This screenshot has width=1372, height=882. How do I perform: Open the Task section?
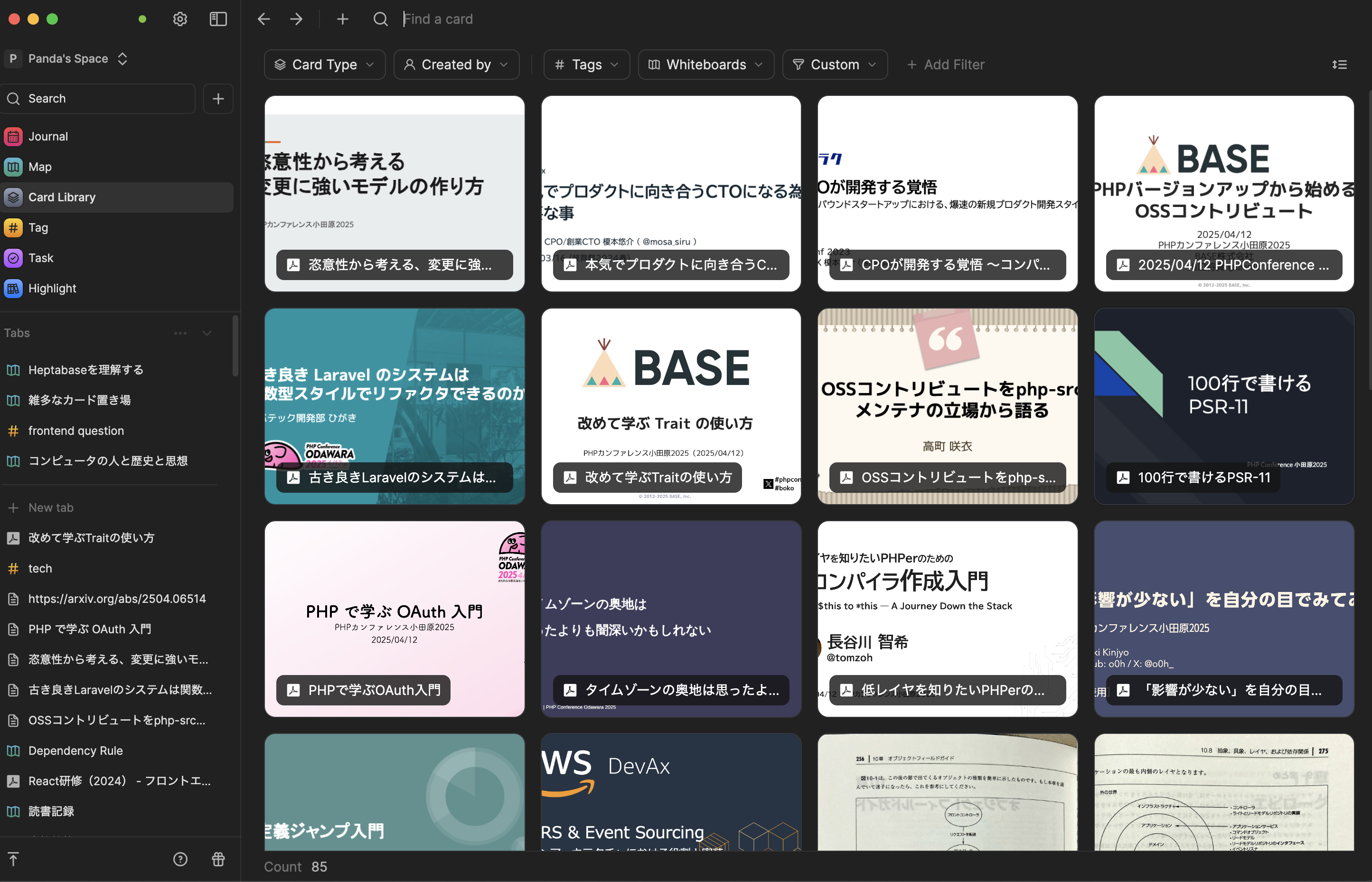(x=41, y=258)
